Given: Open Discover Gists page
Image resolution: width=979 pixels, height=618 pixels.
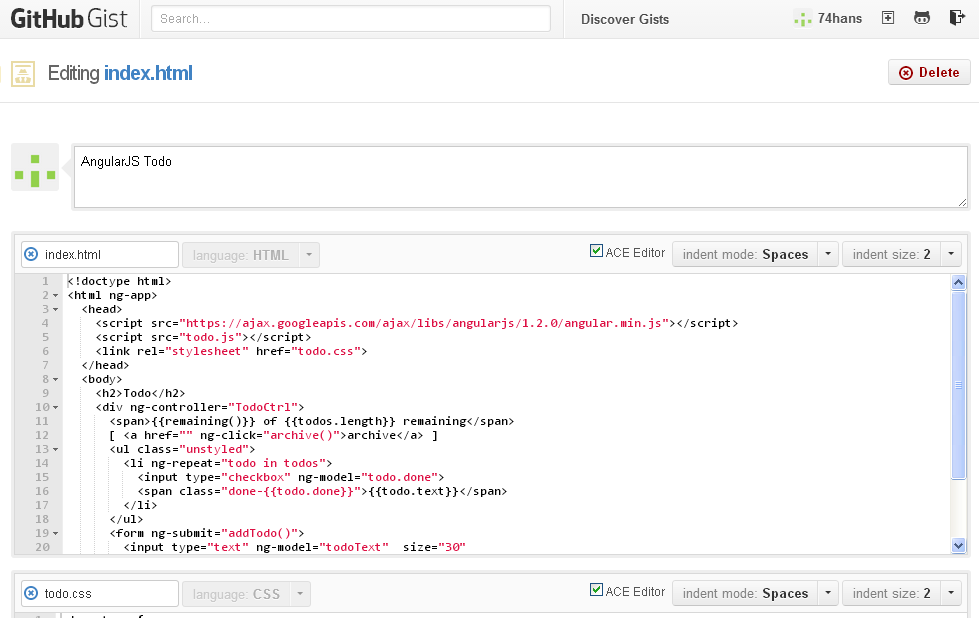Looking at the screenshot, I should click(625, 19).
